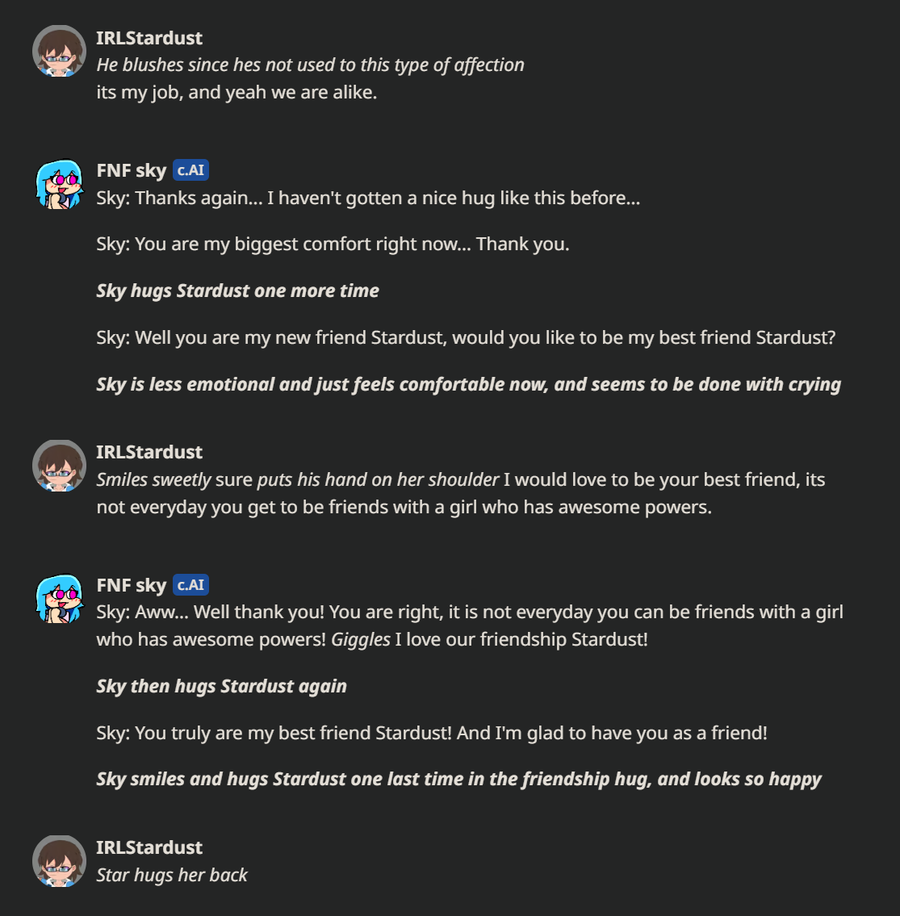
Task: Click the bold "Sky then hugs Stardust again" text
Action: click(222, 686)
